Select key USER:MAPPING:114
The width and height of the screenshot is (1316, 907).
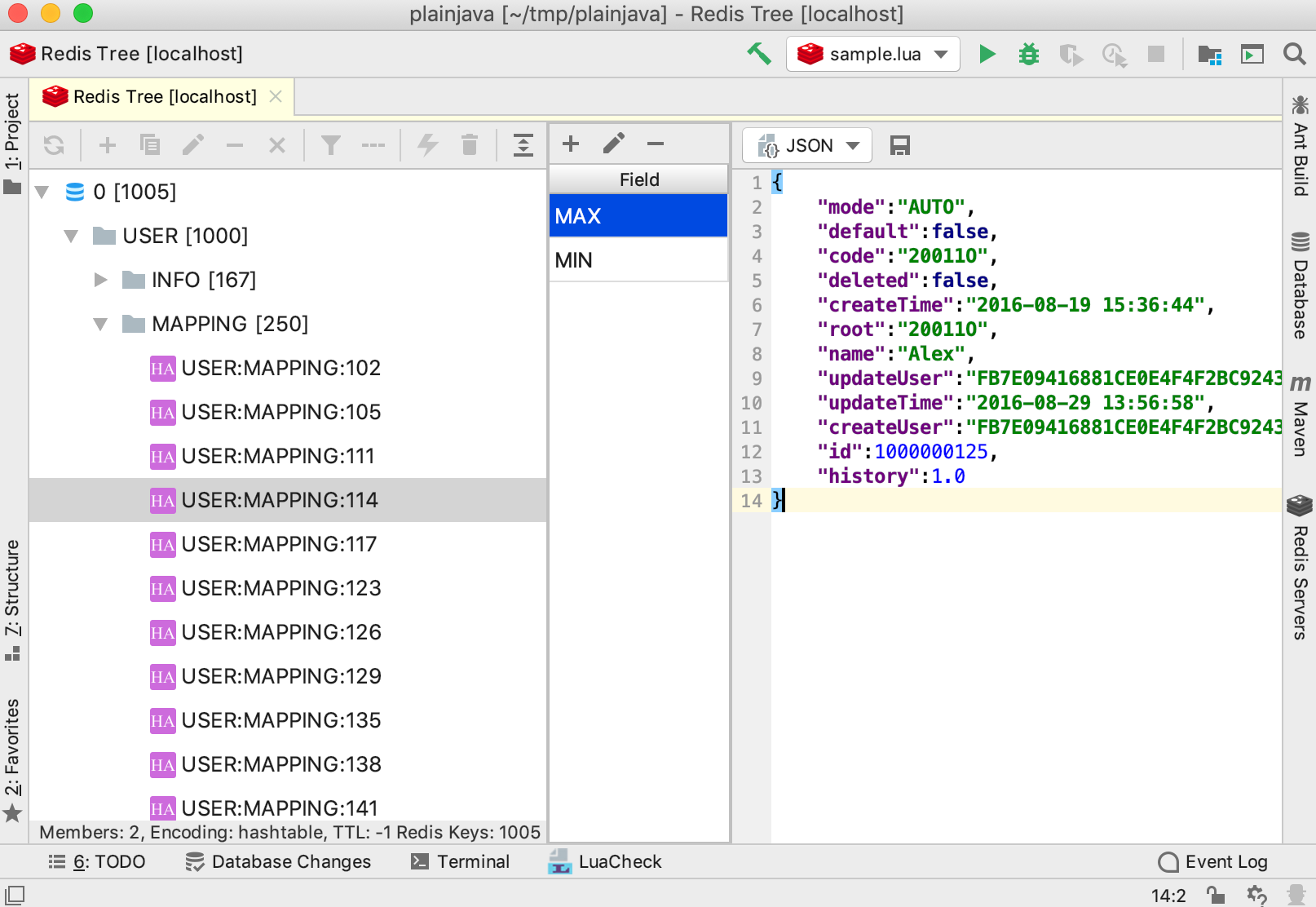click(280, 500)
